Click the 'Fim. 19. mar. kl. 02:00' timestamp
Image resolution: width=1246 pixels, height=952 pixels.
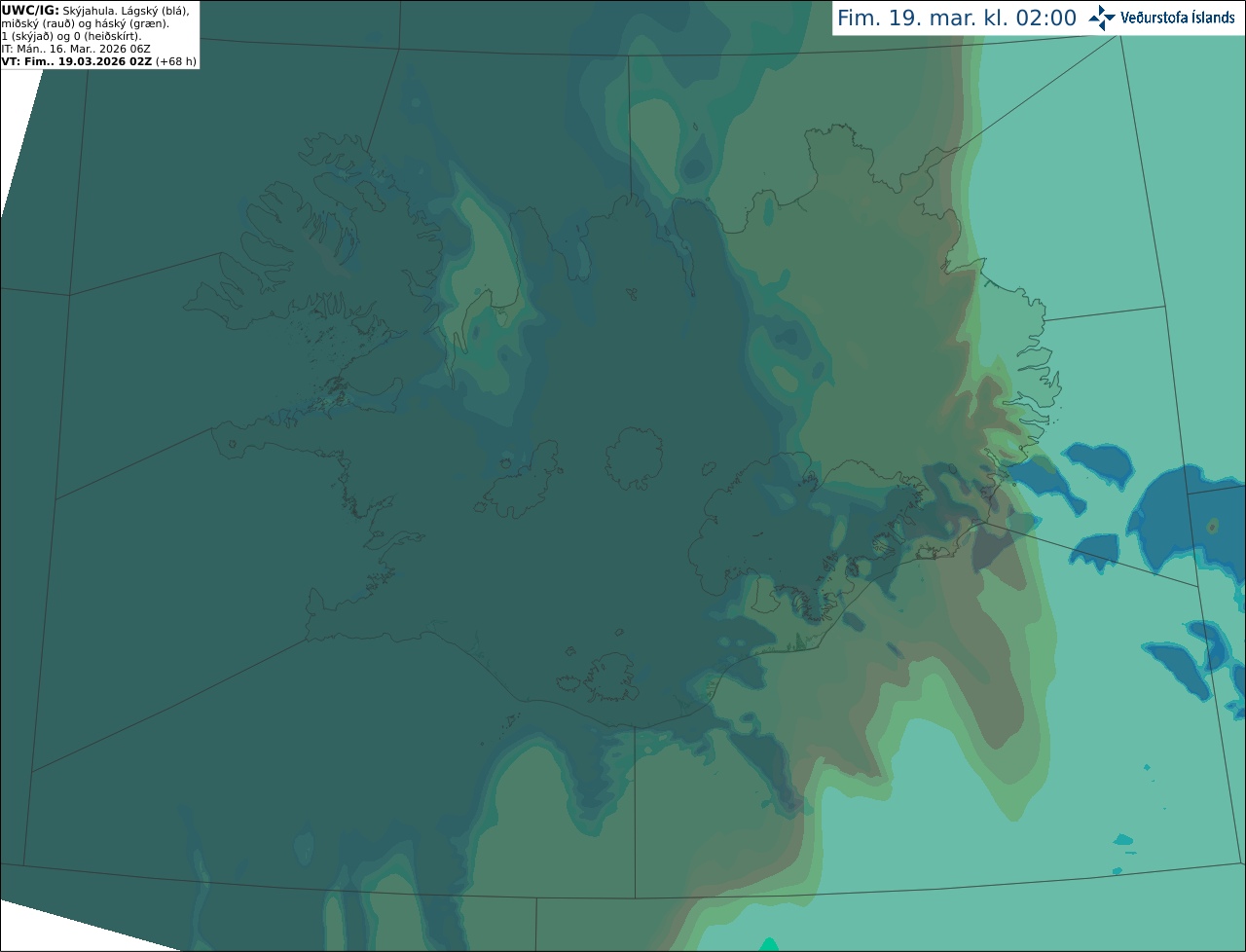click(957, 18)
